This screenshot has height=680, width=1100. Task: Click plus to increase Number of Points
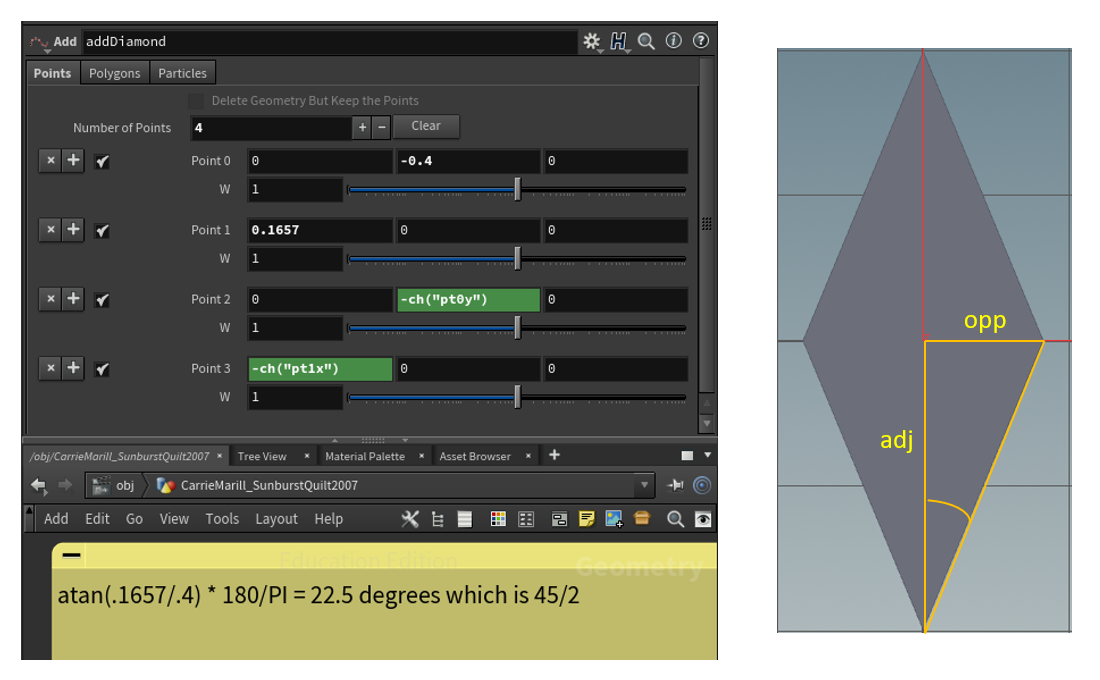click(x=362, y=127)
